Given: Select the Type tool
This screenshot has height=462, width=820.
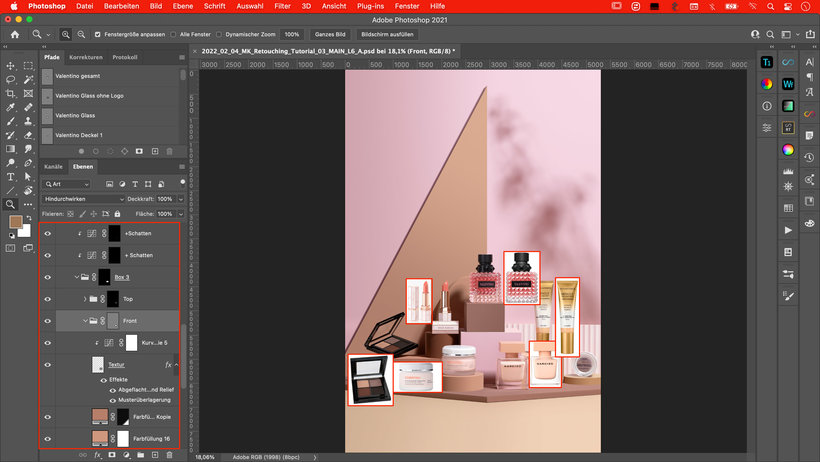Looking at the screenshot, I should coord(10,177).
